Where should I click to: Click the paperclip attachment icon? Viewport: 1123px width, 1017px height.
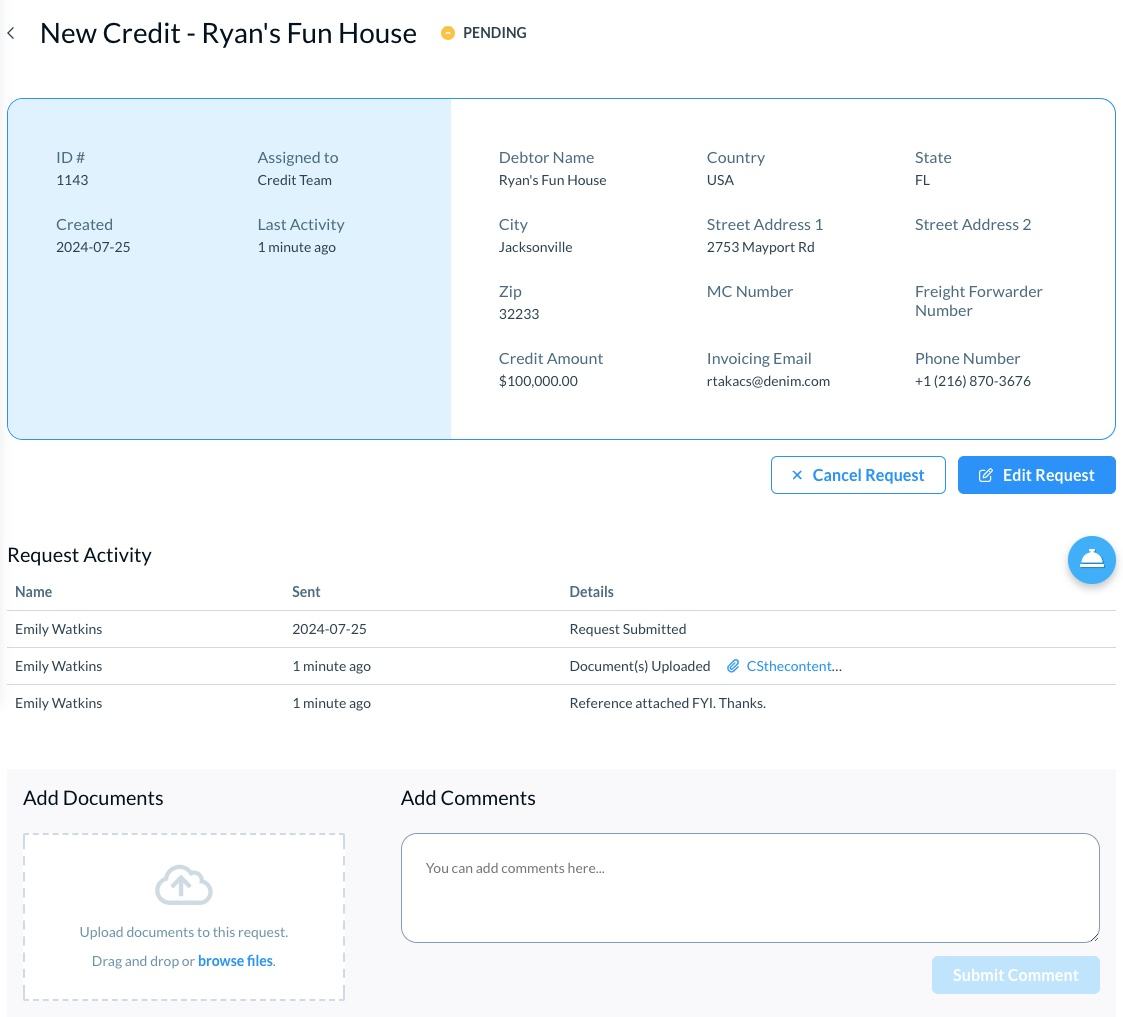pyautogui.click(x=732, y=666)
